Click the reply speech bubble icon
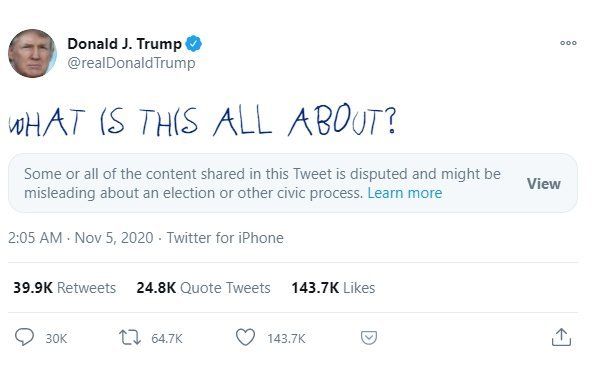This screenshot has width=598, height=366. coord(24,337)
